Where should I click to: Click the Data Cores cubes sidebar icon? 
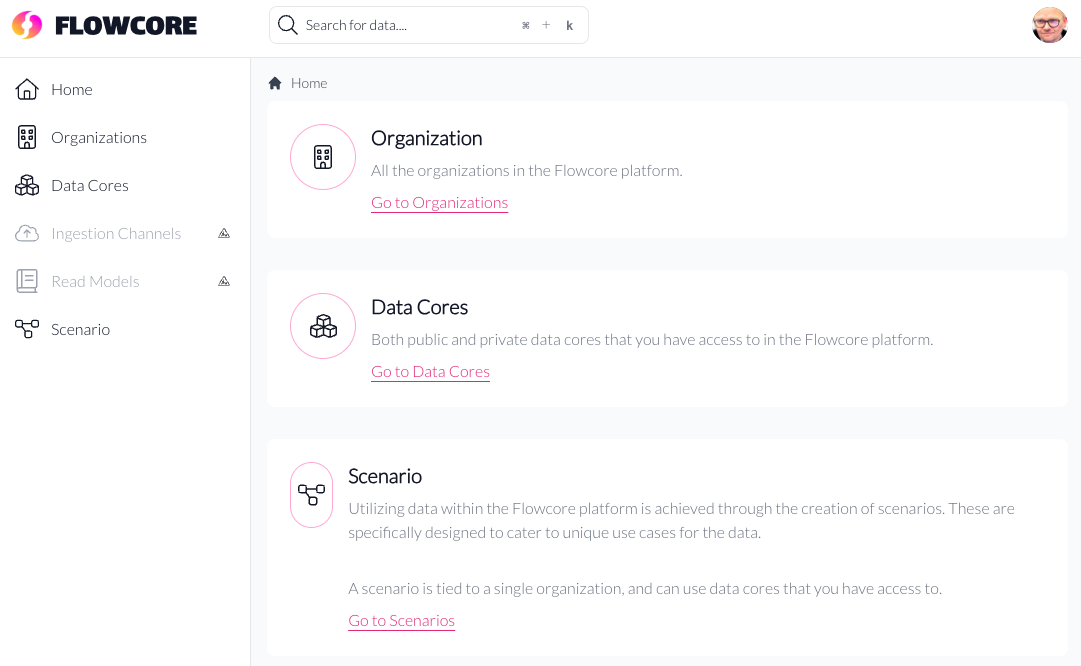pos(27,185)
